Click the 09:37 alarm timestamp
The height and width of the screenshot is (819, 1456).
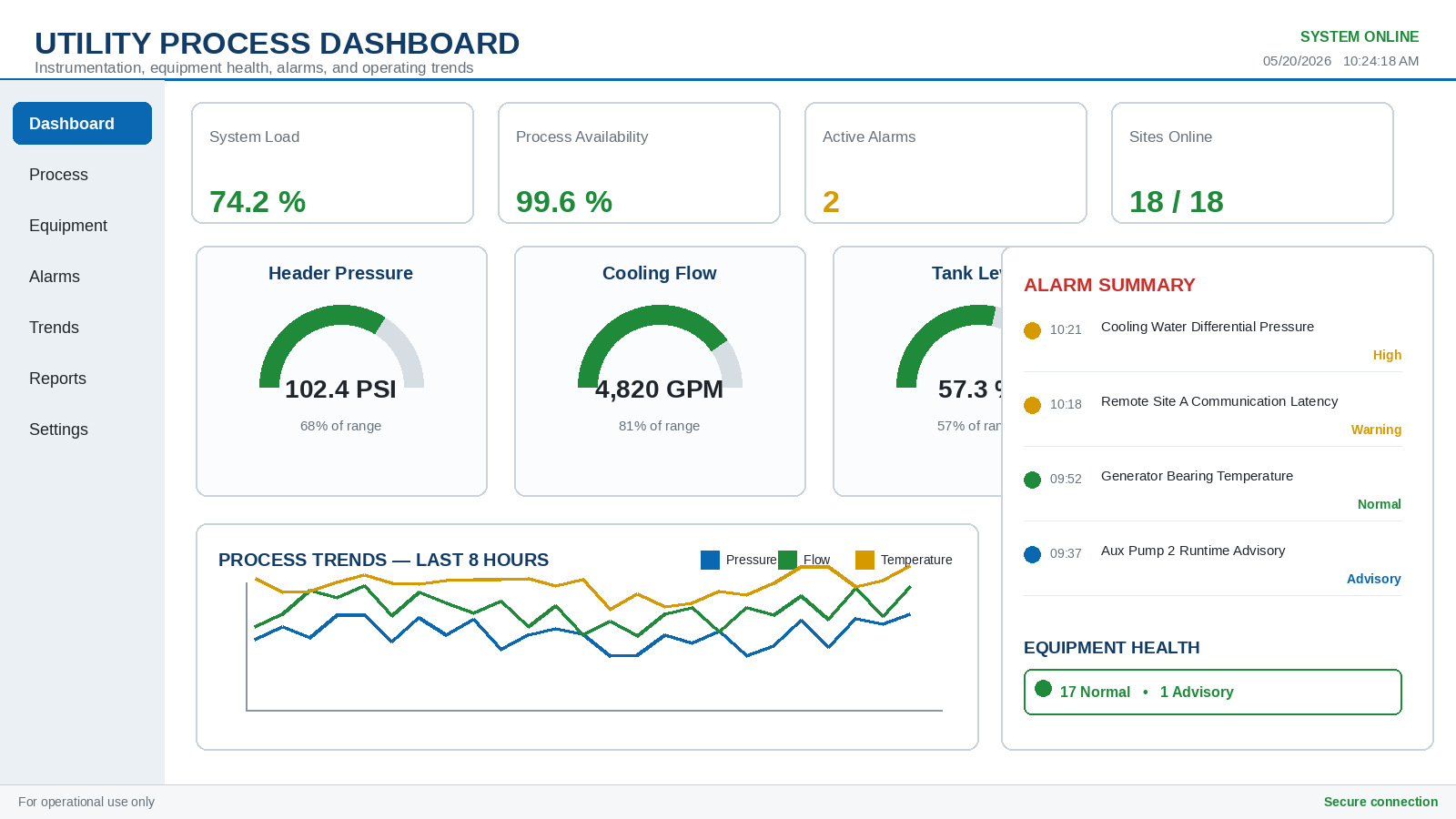[x=1066, y=553]
